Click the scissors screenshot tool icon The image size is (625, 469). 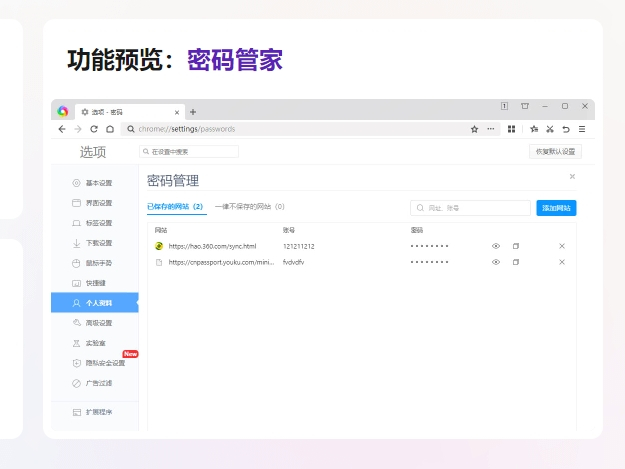[550, 129]
